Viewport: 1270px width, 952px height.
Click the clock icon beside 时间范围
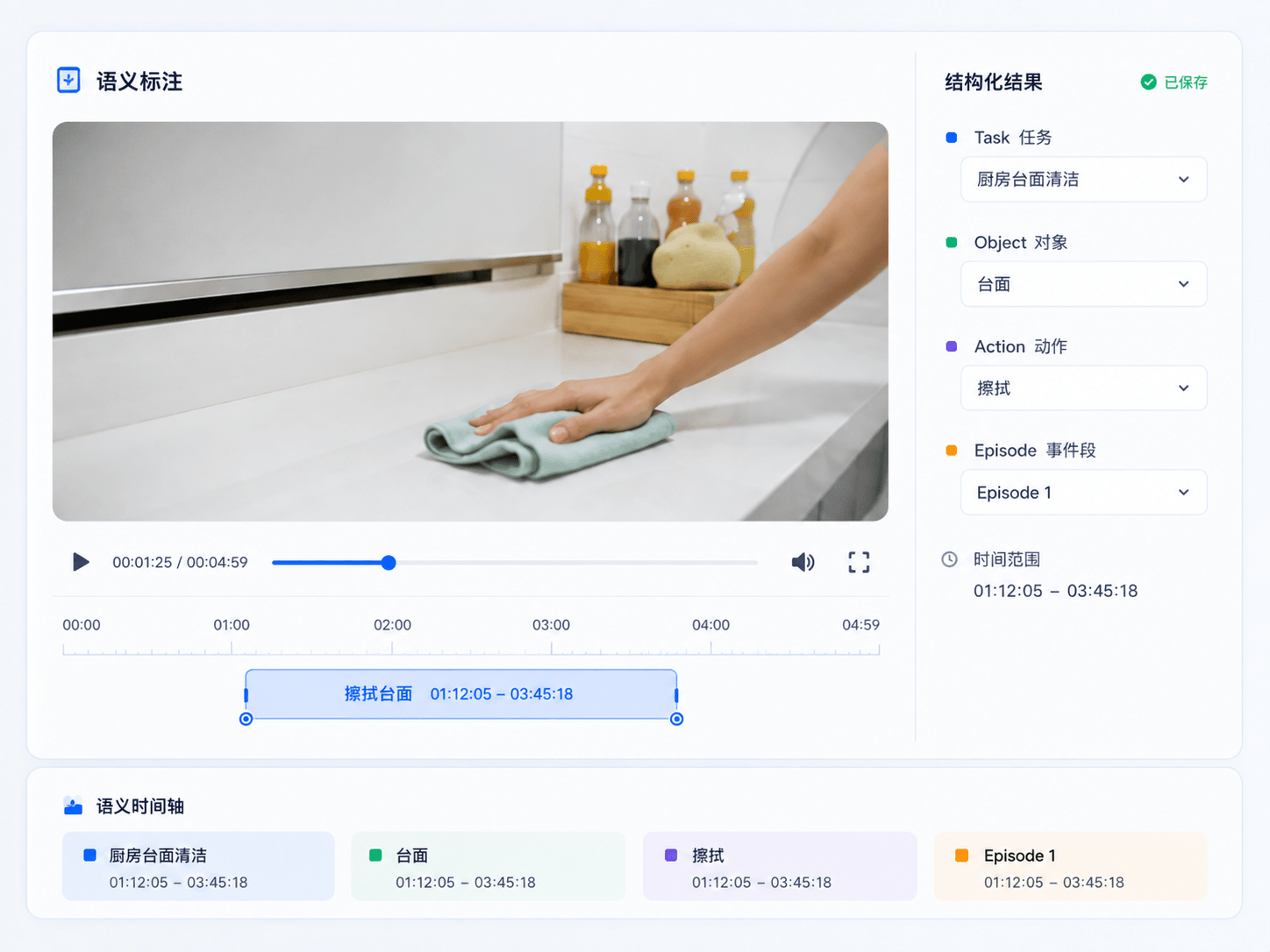[949, 559]
